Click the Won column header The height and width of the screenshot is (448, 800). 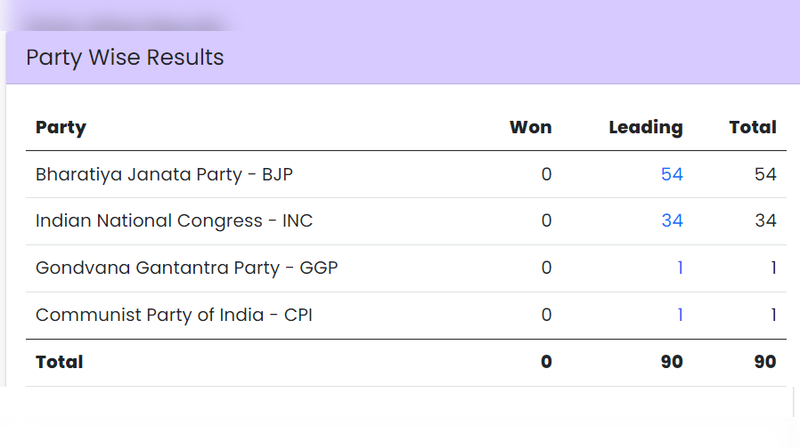pyautogui.click(x=530, y=127)
